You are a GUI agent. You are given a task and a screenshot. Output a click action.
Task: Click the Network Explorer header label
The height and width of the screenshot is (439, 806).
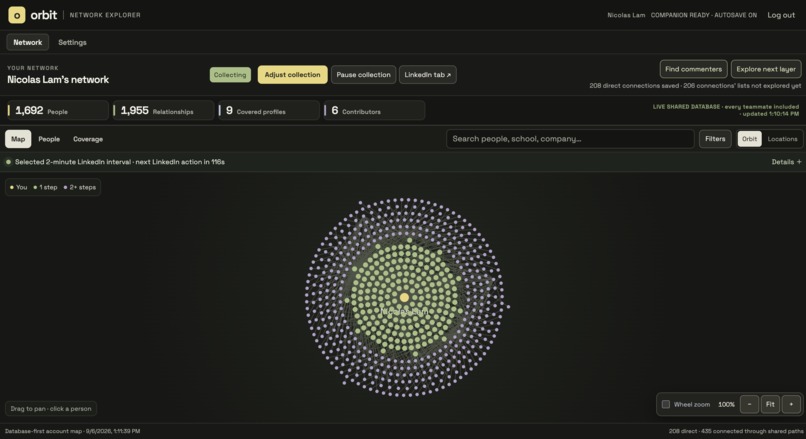pos(105,15)
